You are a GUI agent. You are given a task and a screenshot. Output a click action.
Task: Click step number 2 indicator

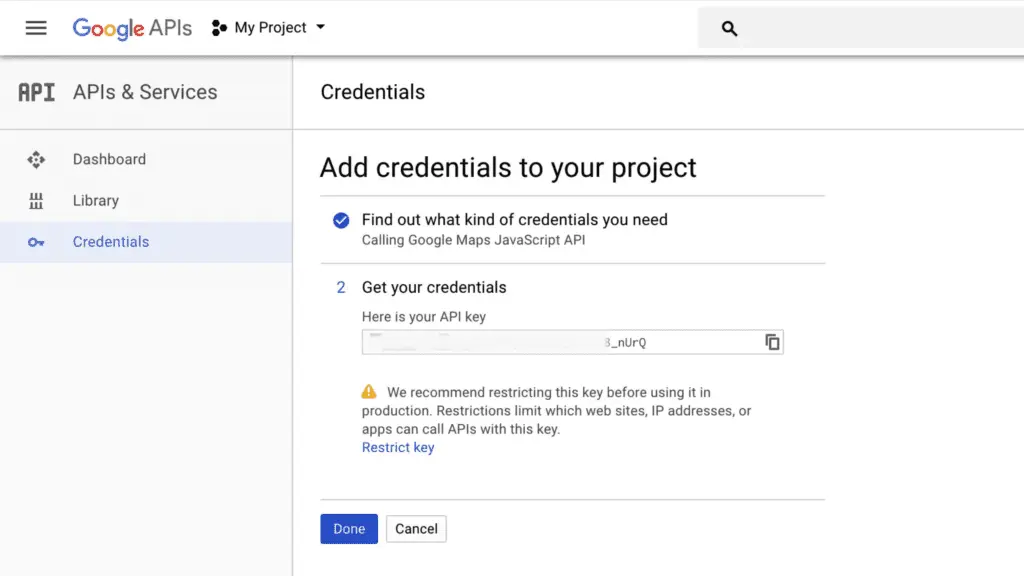[x=341, y=287]
